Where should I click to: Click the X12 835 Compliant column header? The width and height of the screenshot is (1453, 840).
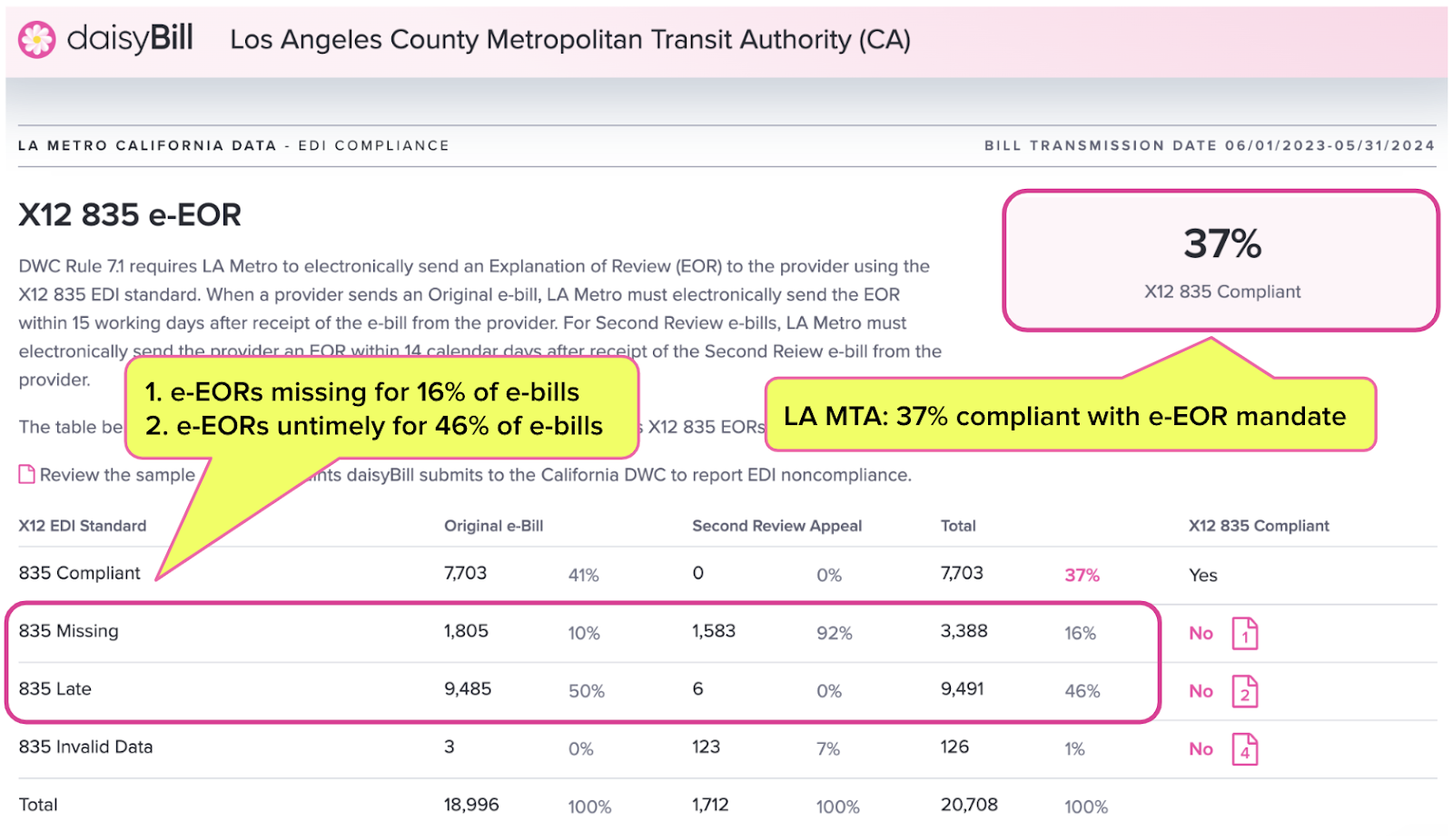coord(1259,526)
